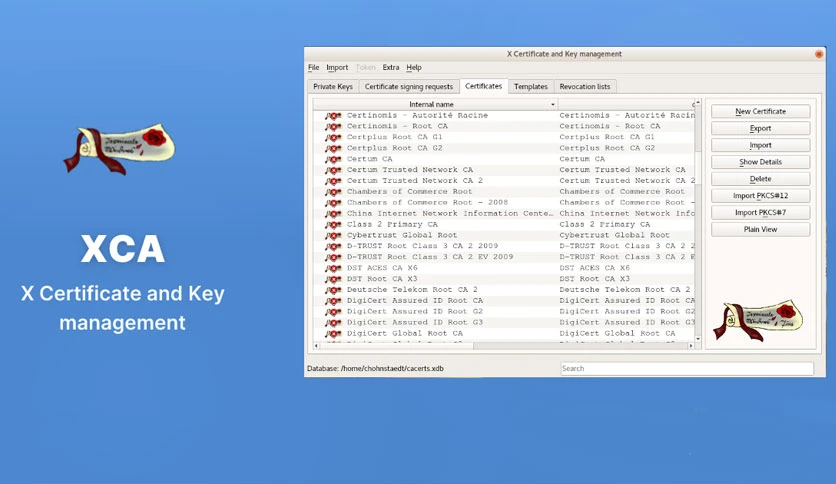
Task: Click the Plain View button
Action: [760, 229]
